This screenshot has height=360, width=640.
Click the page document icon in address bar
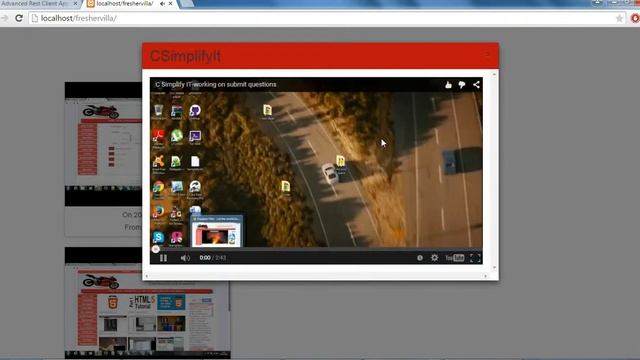pos(35,18)
